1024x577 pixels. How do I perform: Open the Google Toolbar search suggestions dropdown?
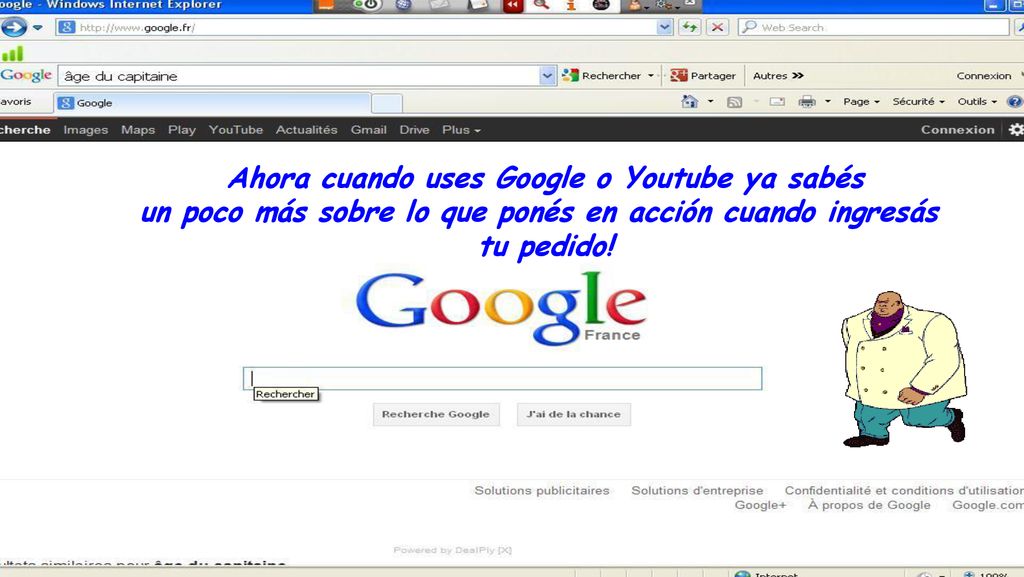pos(547,76)
